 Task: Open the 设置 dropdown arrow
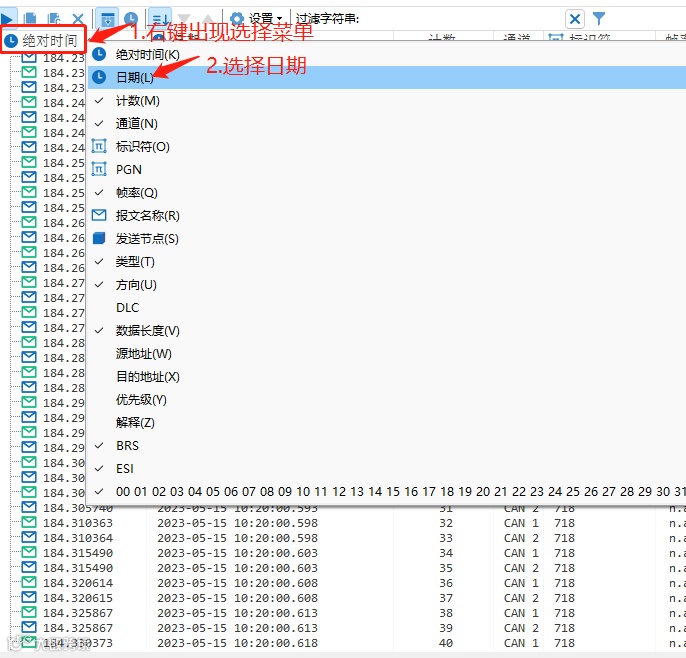pyautogui.click(x=280, y=19)
